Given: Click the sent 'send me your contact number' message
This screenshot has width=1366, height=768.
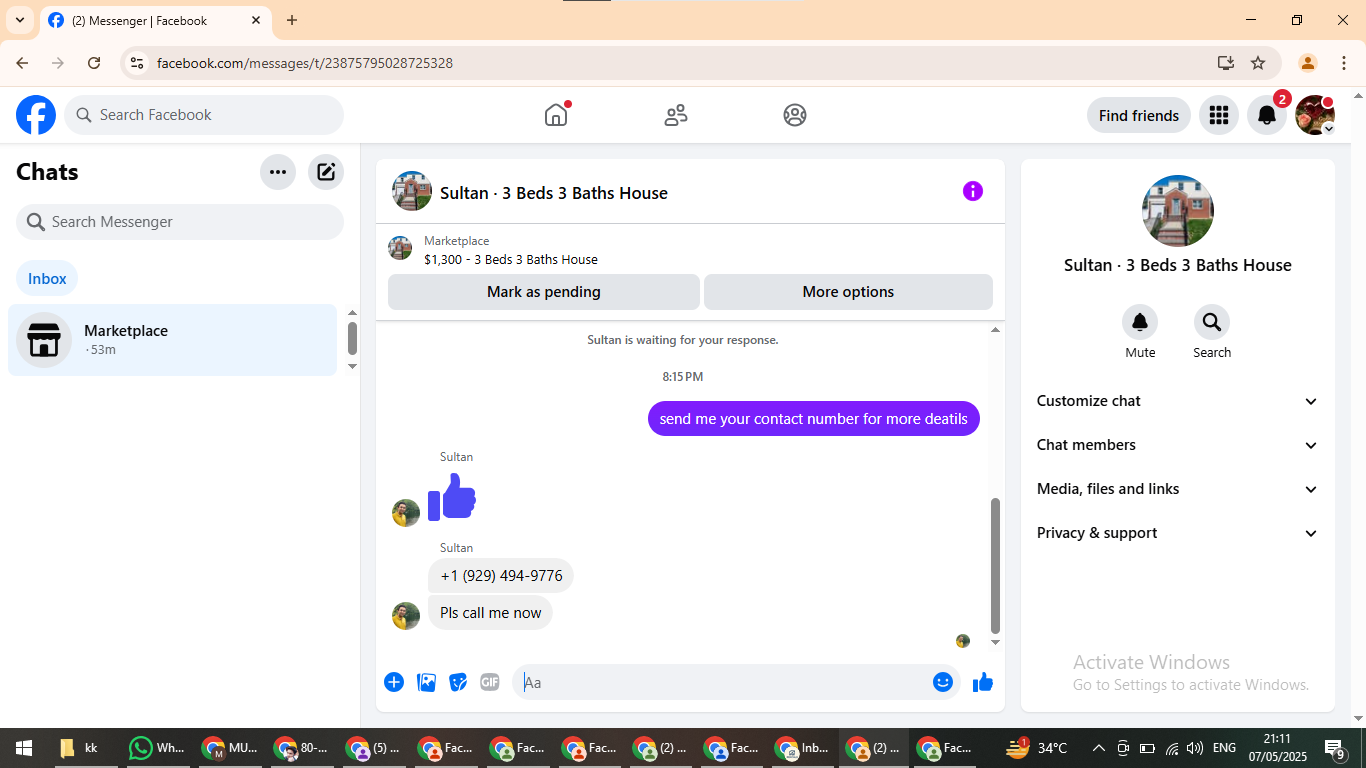Looking at the screenshot, I should [814, 419].
